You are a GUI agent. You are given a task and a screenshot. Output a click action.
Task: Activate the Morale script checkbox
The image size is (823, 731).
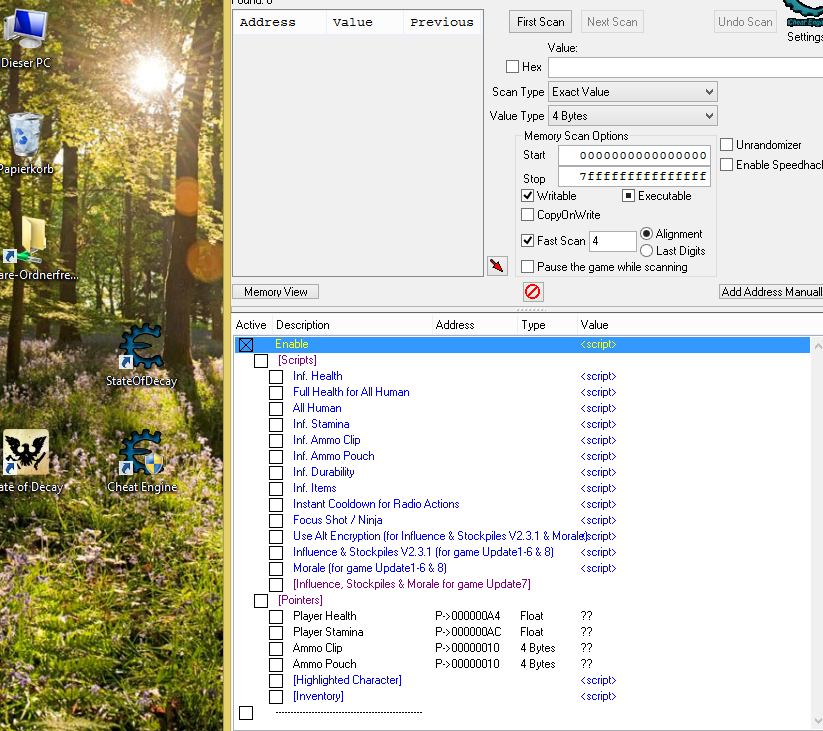(x=276, y=569)
